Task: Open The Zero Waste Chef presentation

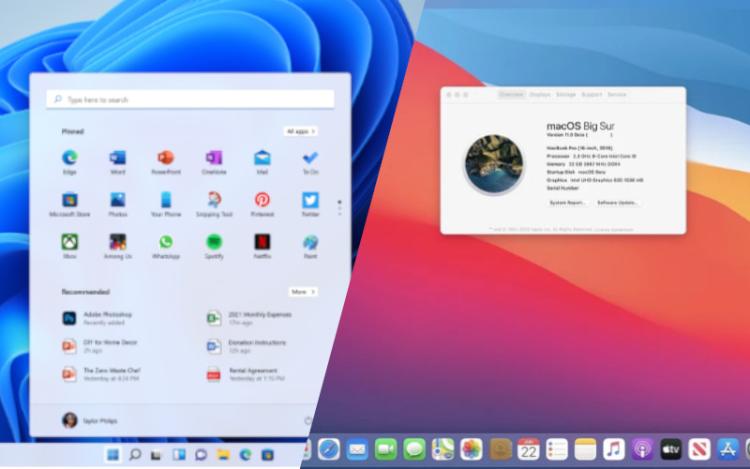Action: pos(101,374)
